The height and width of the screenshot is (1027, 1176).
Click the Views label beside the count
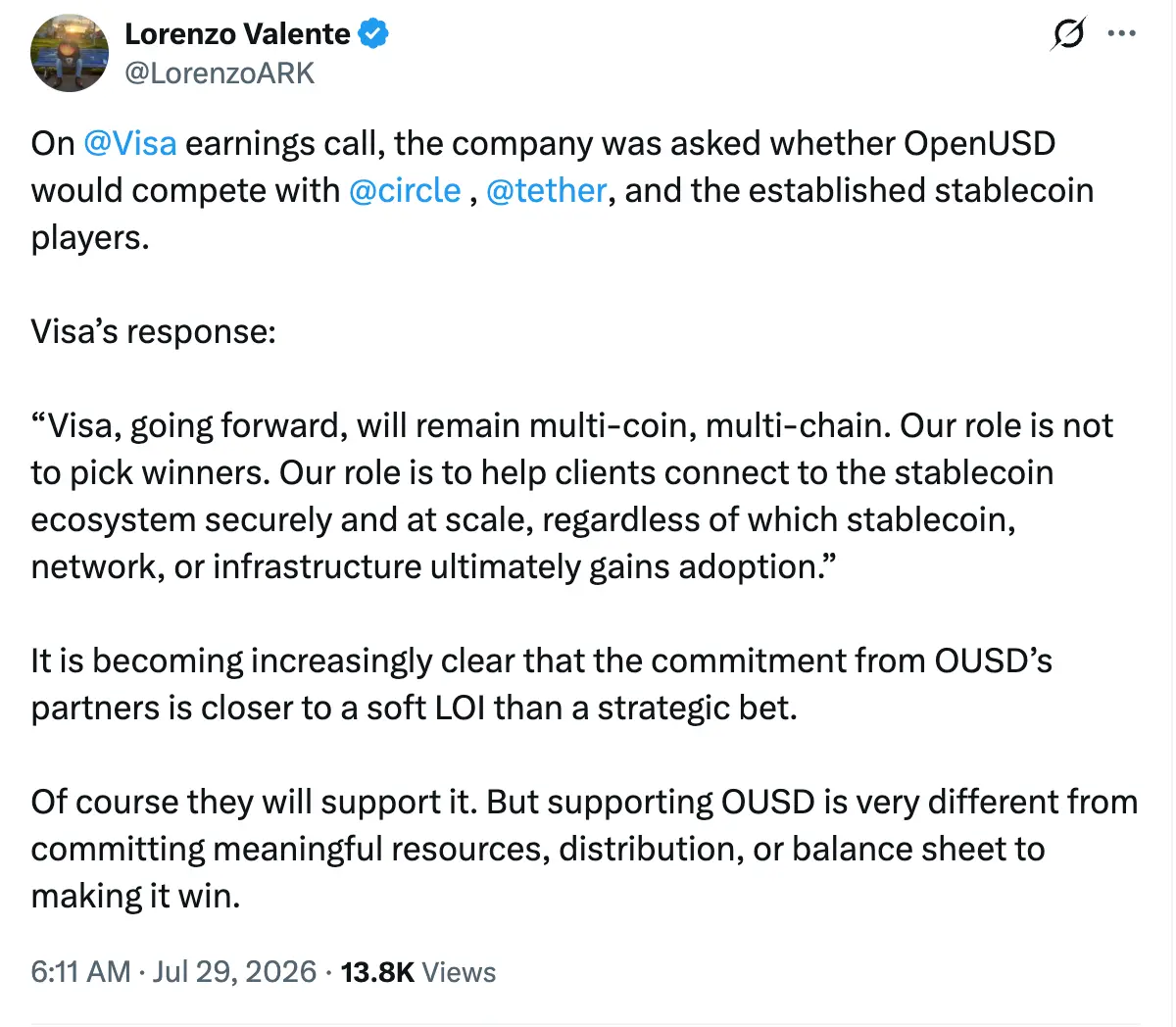460,972
